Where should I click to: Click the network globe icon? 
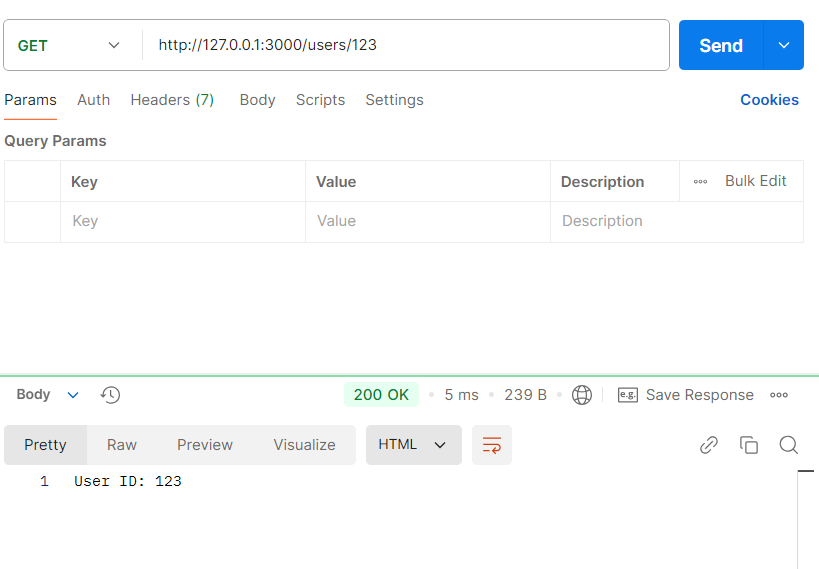[x=581, y=395]
